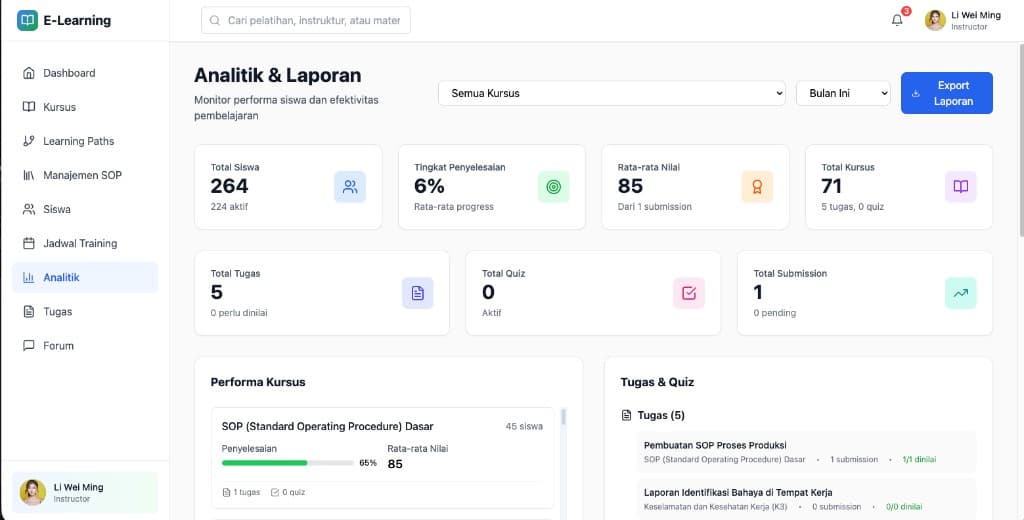This screenshot has height=520, width=1024.
Task: Expand the Bulan Ini period dropdown
Action: point(842,93)
